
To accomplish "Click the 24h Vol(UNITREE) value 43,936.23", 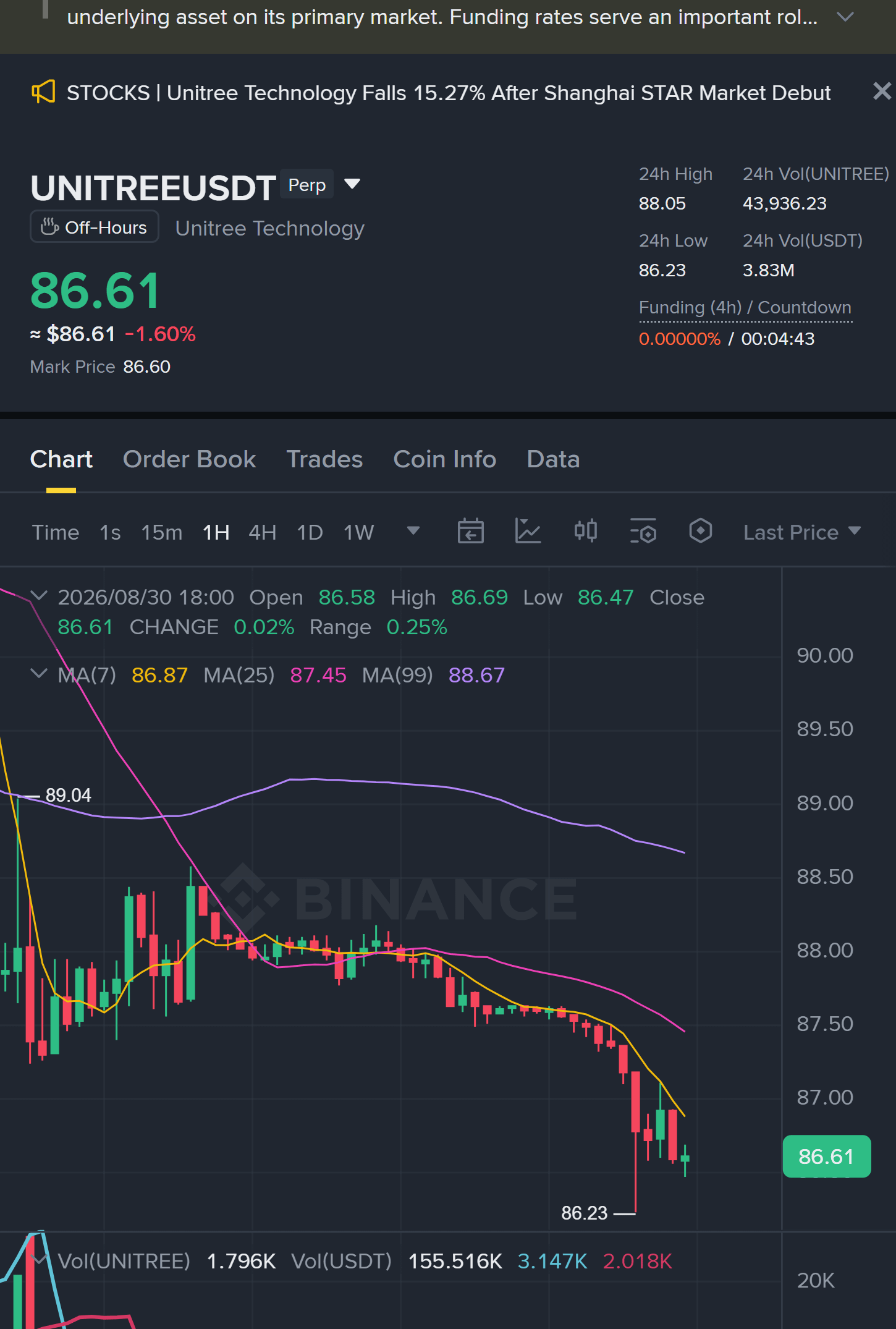I will tap(785, 203).
